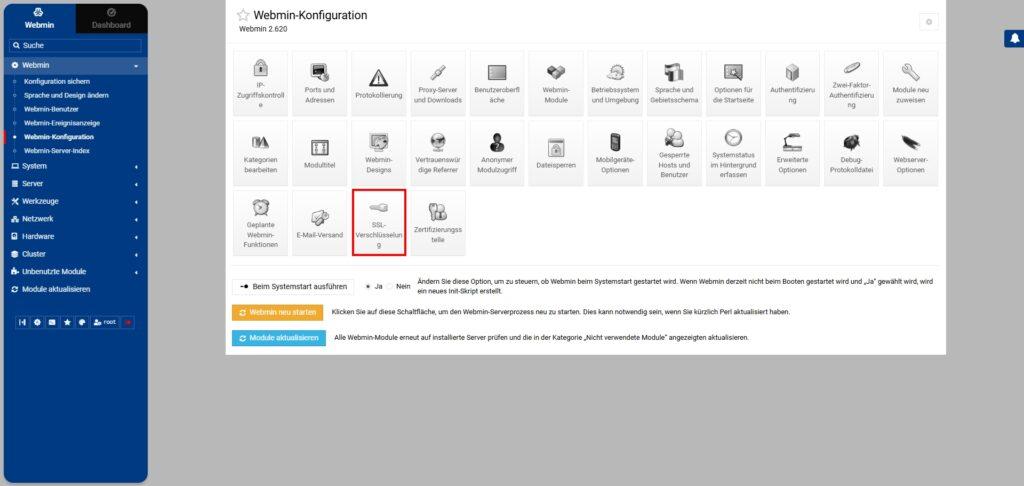Click the red logout icon next to root
Viewport: 1024px width, 486px height.
(127, 322)
